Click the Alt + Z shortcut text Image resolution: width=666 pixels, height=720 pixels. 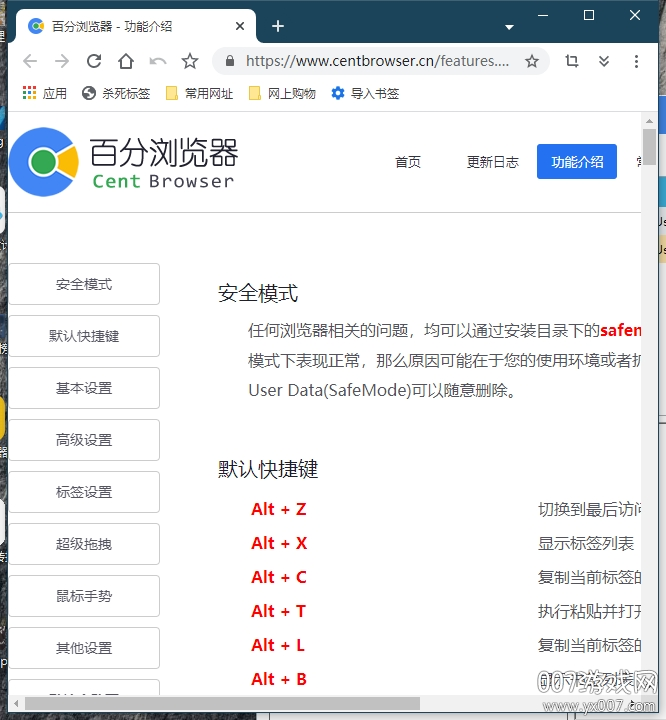[279, 509]
